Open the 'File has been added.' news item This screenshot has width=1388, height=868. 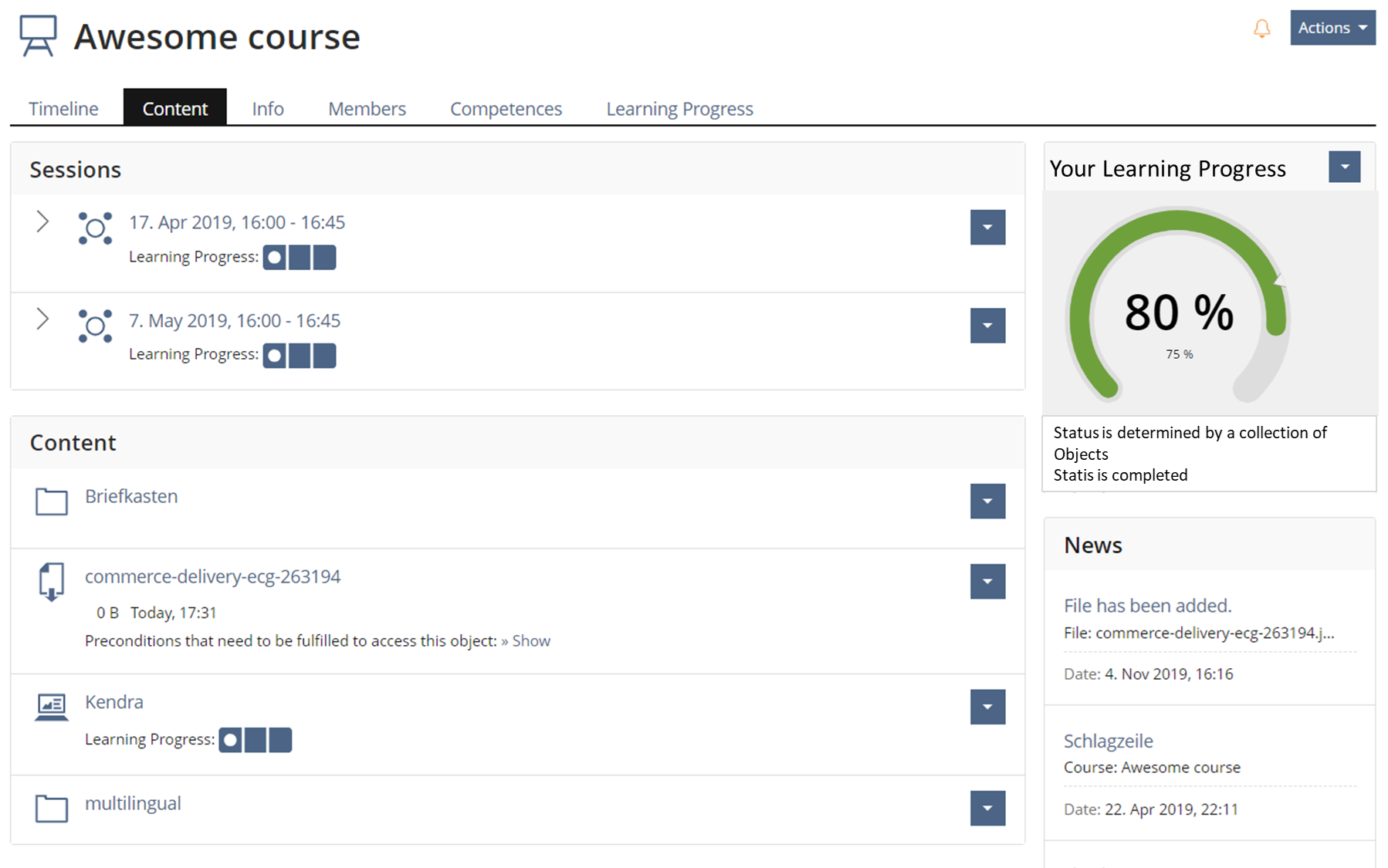pyautogui.click(x=1147, y=606)
